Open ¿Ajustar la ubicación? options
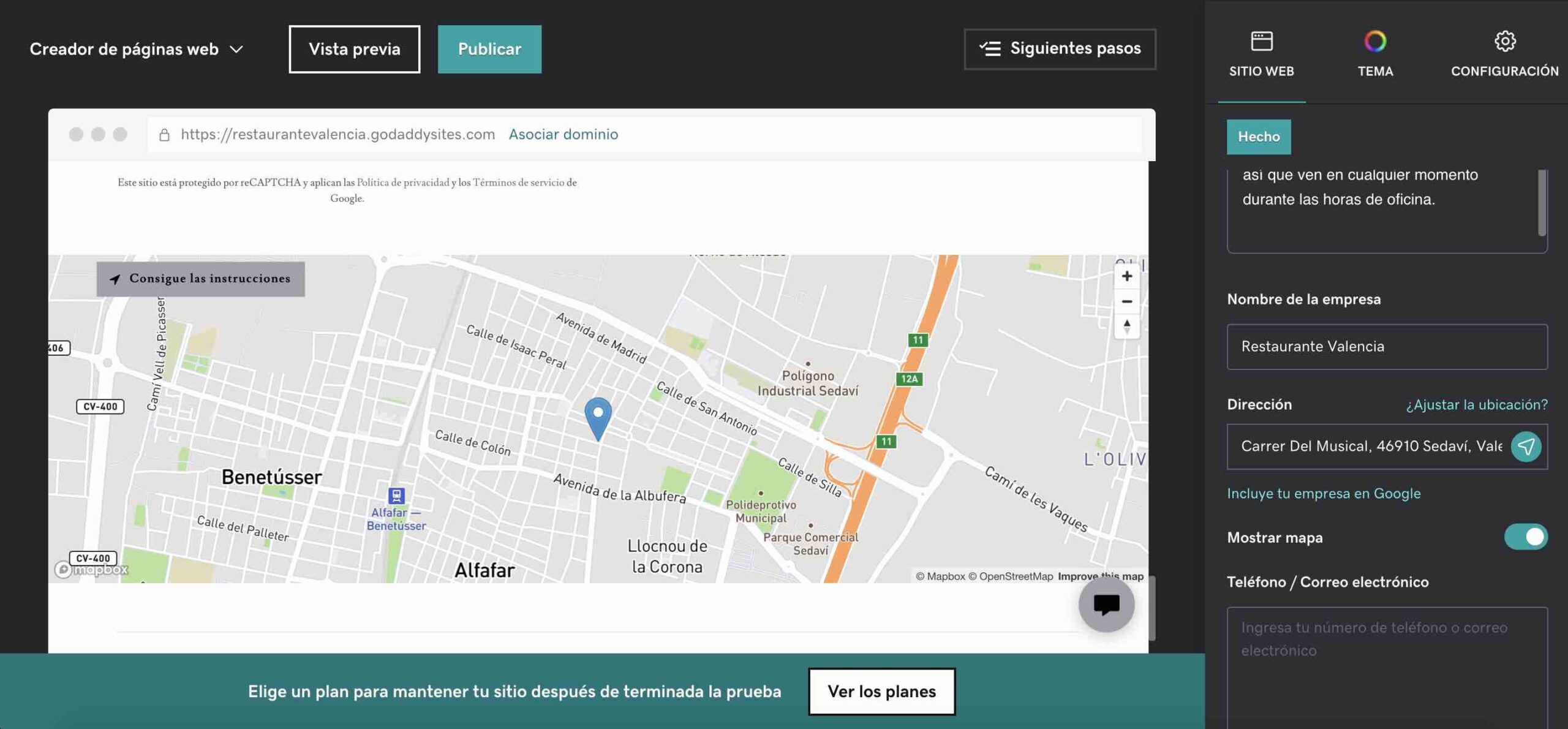The height and width of the screenshot is (729, 1568). [x=1474, y=404]
